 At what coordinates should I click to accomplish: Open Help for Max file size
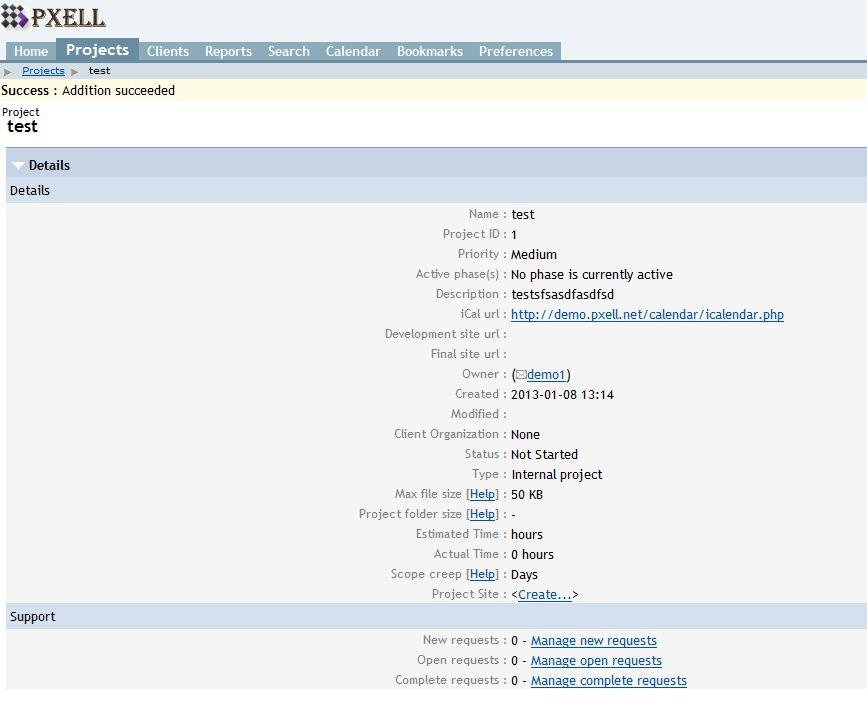pyautogui.click(x=483, y=494)
